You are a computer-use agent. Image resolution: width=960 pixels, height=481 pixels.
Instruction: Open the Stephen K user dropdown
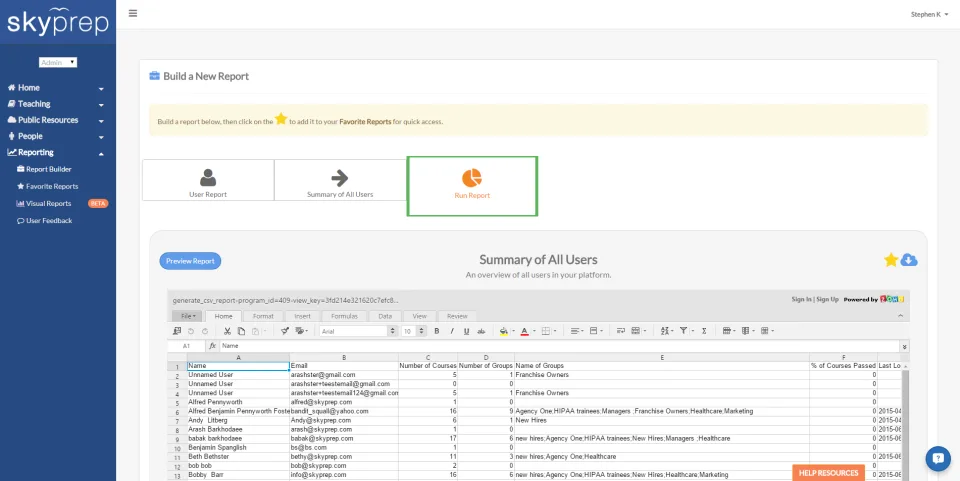click(929, 15)
